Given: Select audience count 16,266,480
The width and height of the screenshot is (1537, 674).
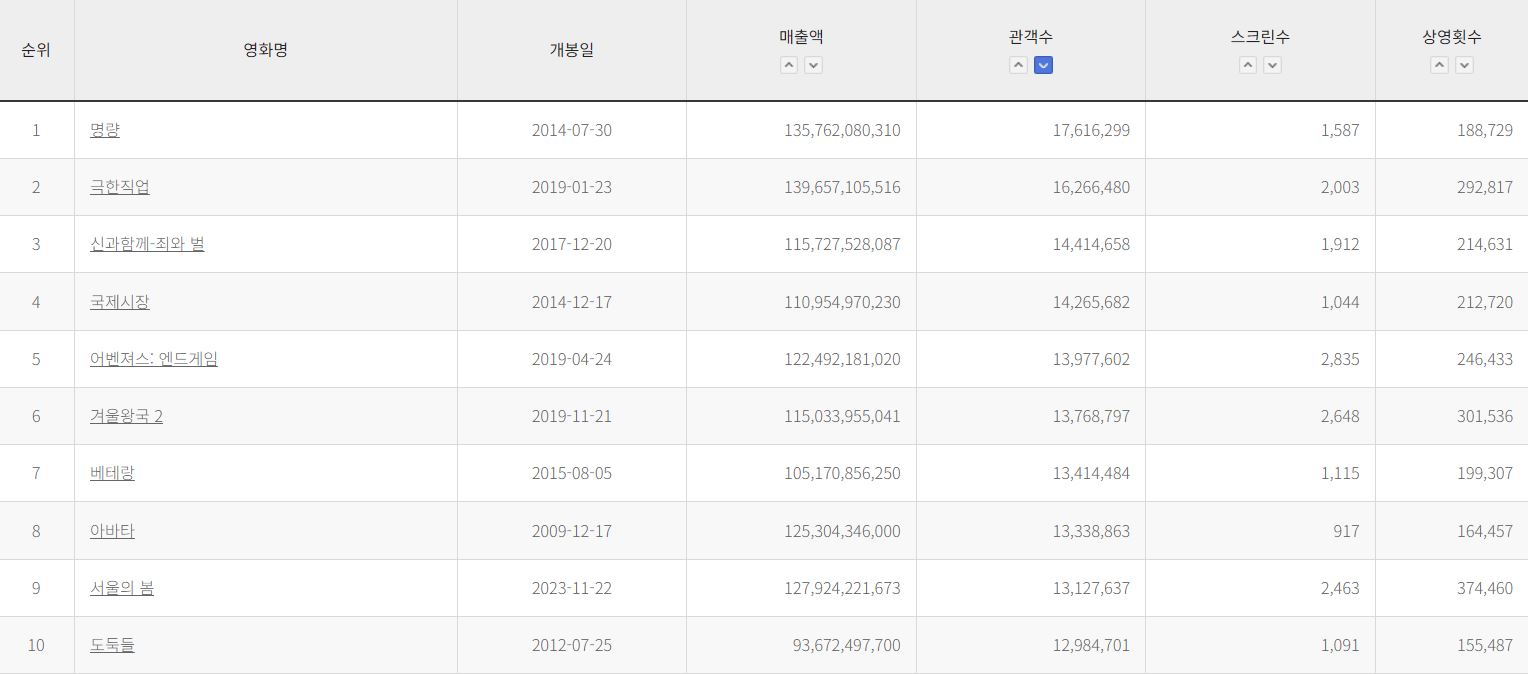Looking at the screenshot, I should [1091, 187].
